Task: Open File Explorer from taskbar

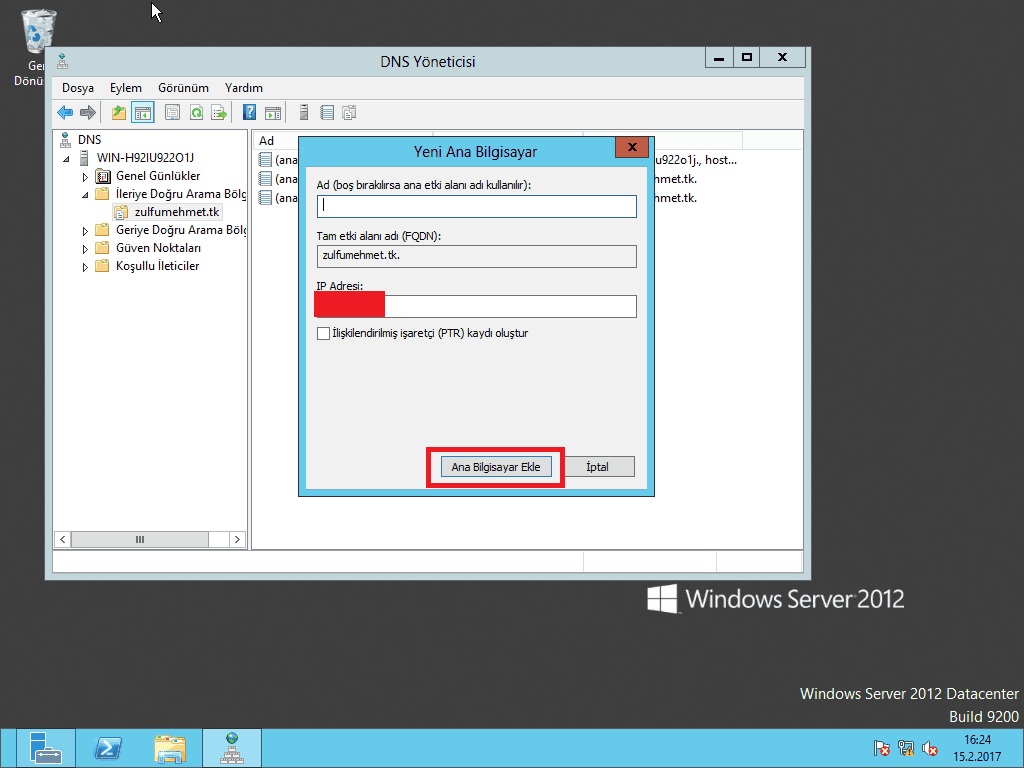Action: [x=170, y=748]
